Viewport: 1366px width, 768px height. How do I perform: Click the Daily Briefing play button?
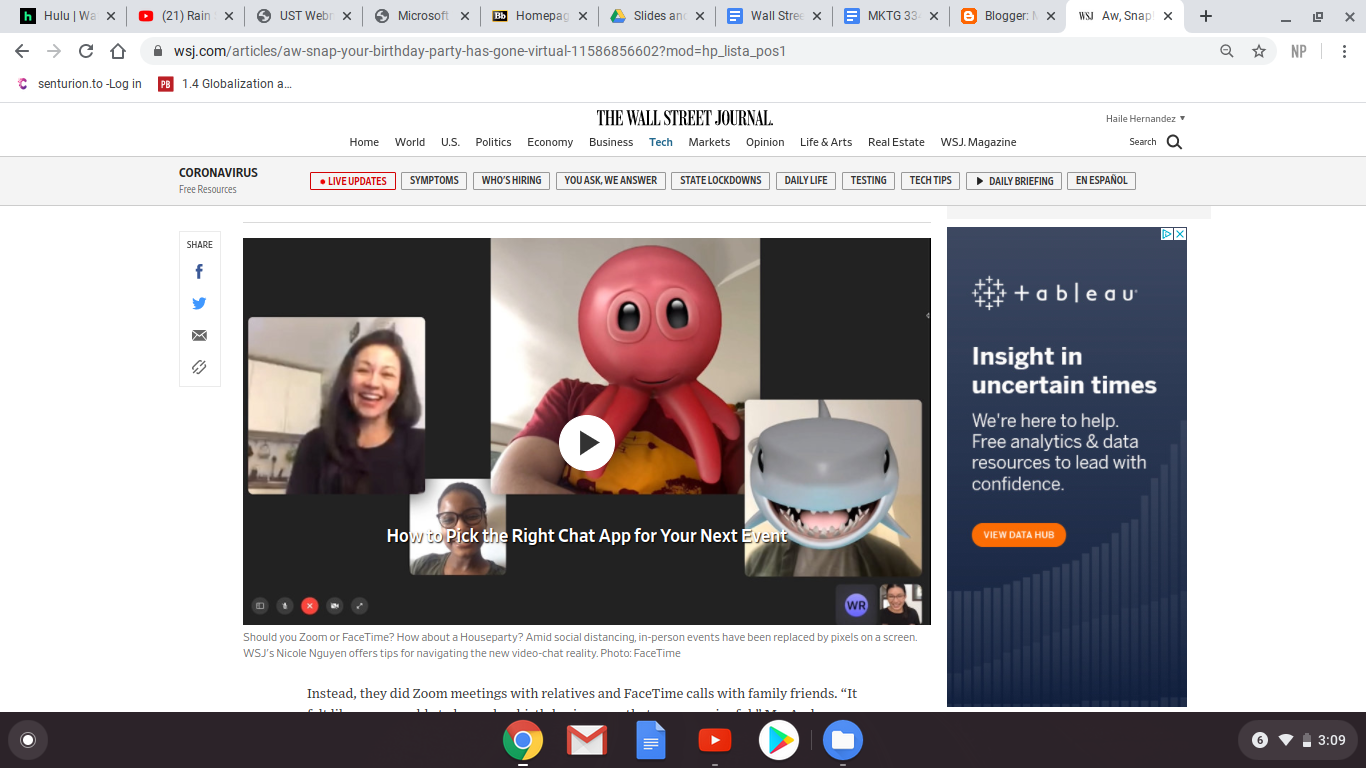pyautogui.click(x=1015, y=181)
